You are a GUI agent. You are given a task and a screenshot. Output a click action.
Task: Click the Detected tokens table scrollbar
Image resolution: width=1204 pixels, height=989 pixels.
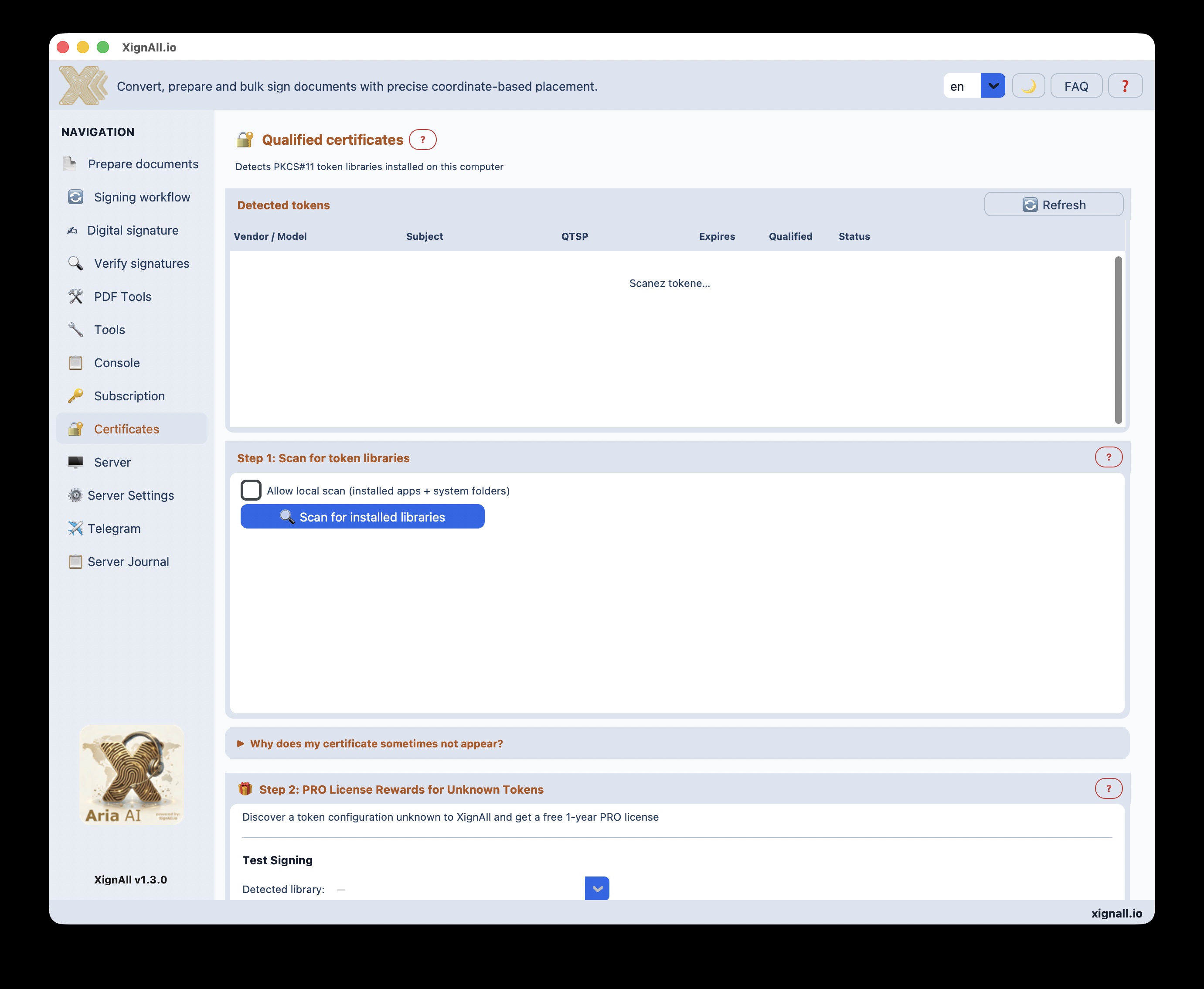click(x=1118, y=340)
